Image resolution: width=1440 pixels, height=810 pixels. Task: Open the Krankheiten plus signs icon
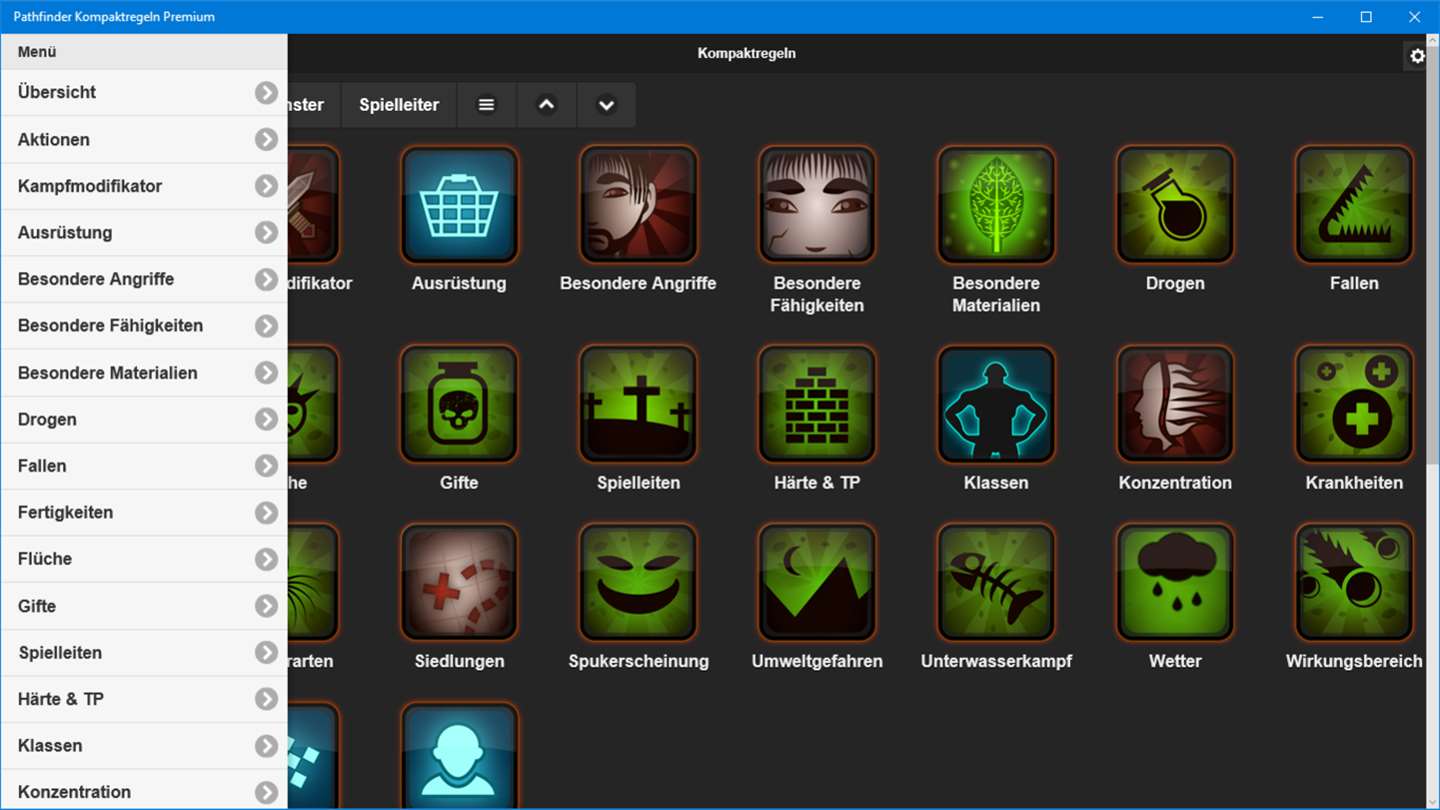[x=1354, y=404]
